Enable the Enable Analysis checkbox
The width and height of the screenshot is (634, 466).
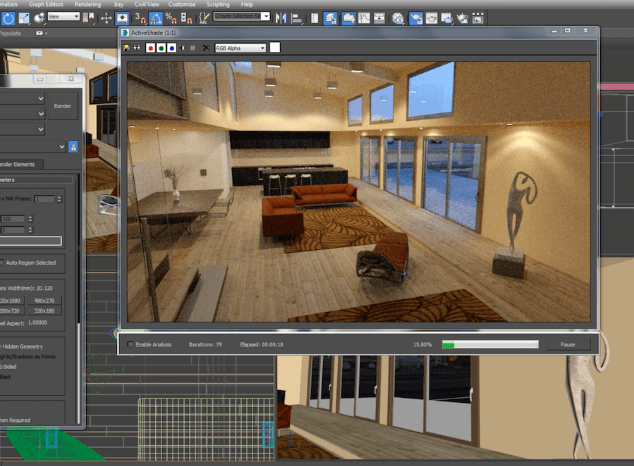131,344
